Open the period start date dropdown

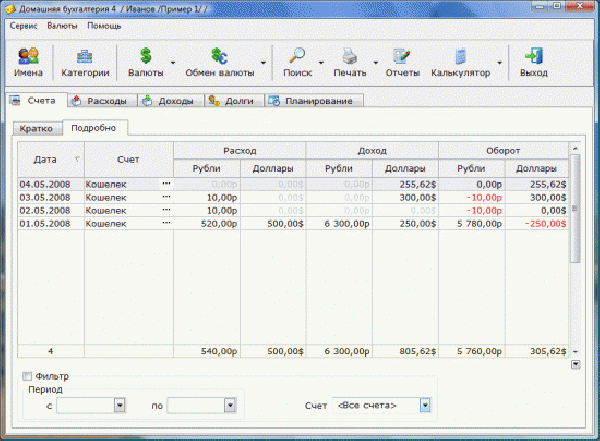tap(119, 405)
